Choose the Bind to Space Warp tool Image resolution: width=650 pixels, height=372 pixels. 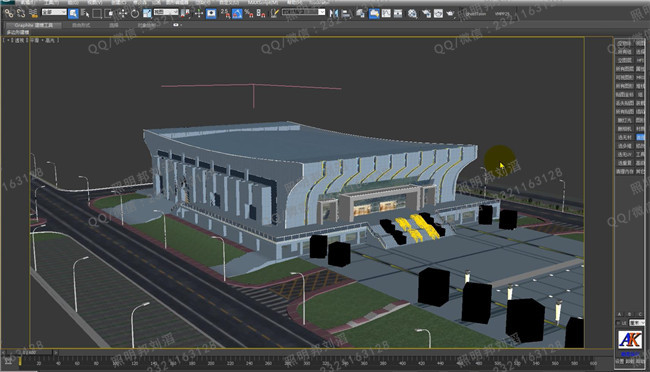[33, 13]
